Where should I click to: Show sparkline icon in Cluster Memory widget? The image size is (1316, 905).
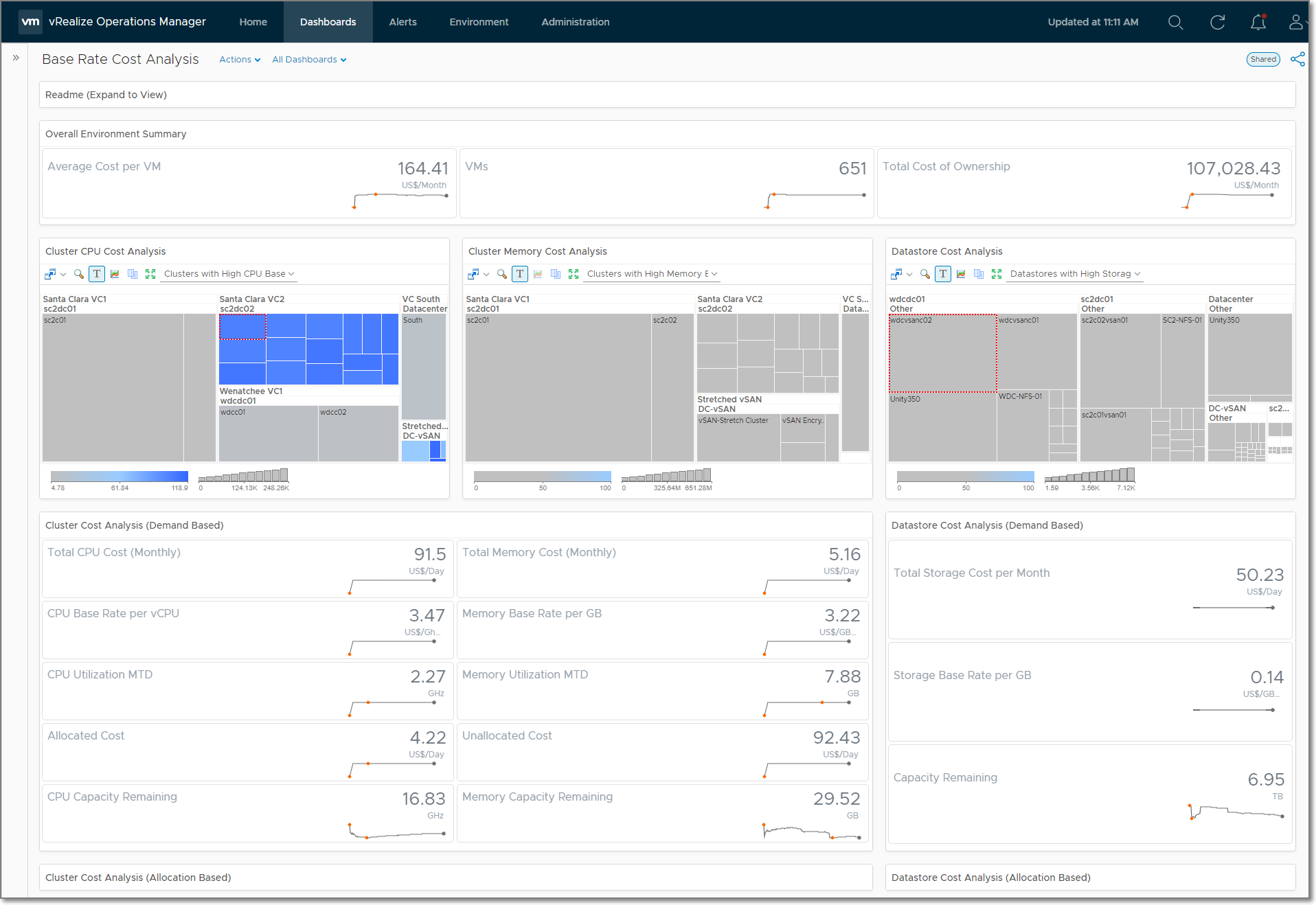click(x=538, y=274)
